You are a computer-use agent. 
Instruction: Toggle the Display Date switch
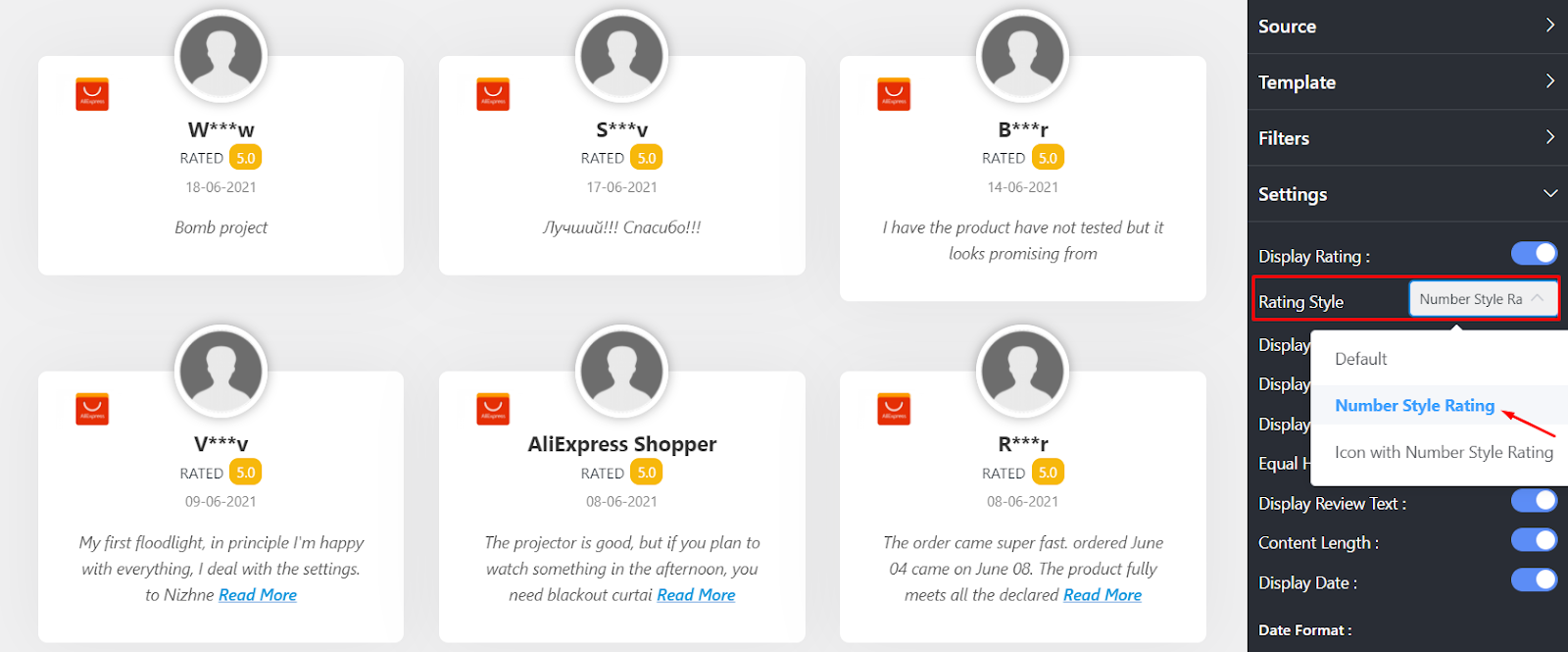[x=1534, y=580]
